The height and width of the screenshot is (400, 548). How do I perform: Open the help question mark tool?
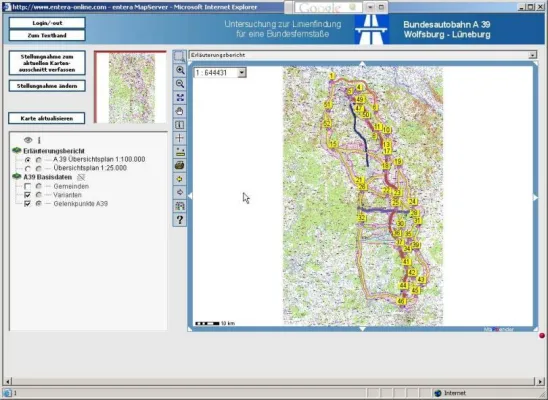tap(180, 220)
